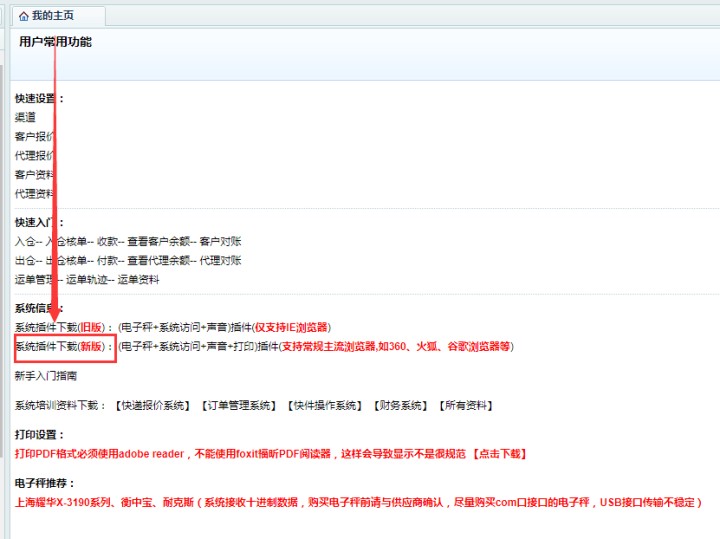Download 订单管理系统 training material

click(x=238, y=406)
